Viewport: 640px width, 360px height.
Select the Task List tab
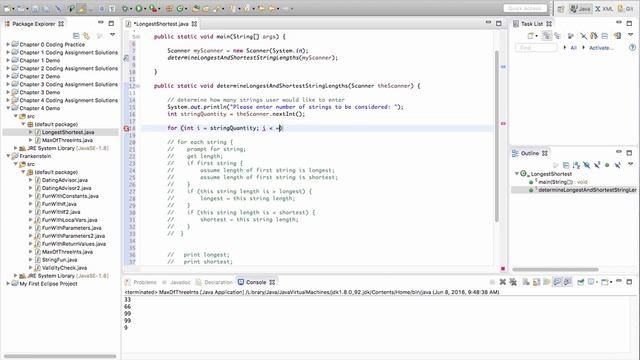[532, 24]
